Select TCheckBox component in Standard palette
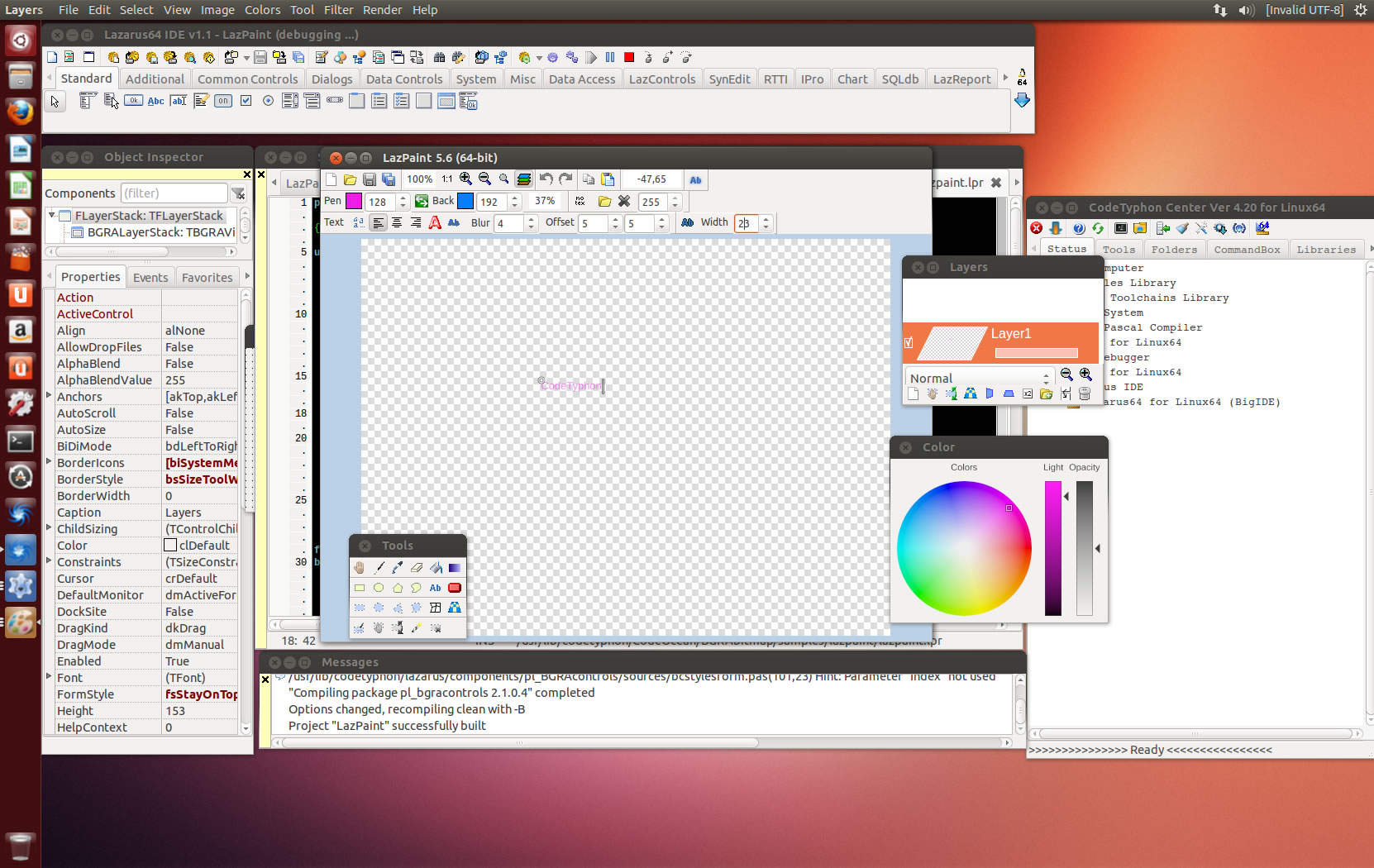The width and height of the screenshot is (1374, 868). click(246, 101)
